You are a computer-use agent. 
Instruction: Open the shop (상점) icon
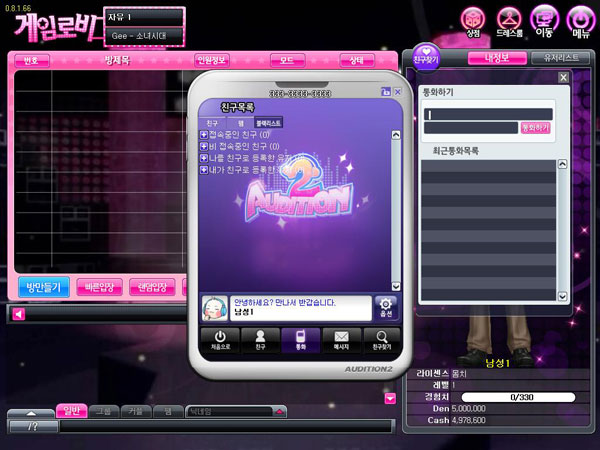tap(473, 19)
